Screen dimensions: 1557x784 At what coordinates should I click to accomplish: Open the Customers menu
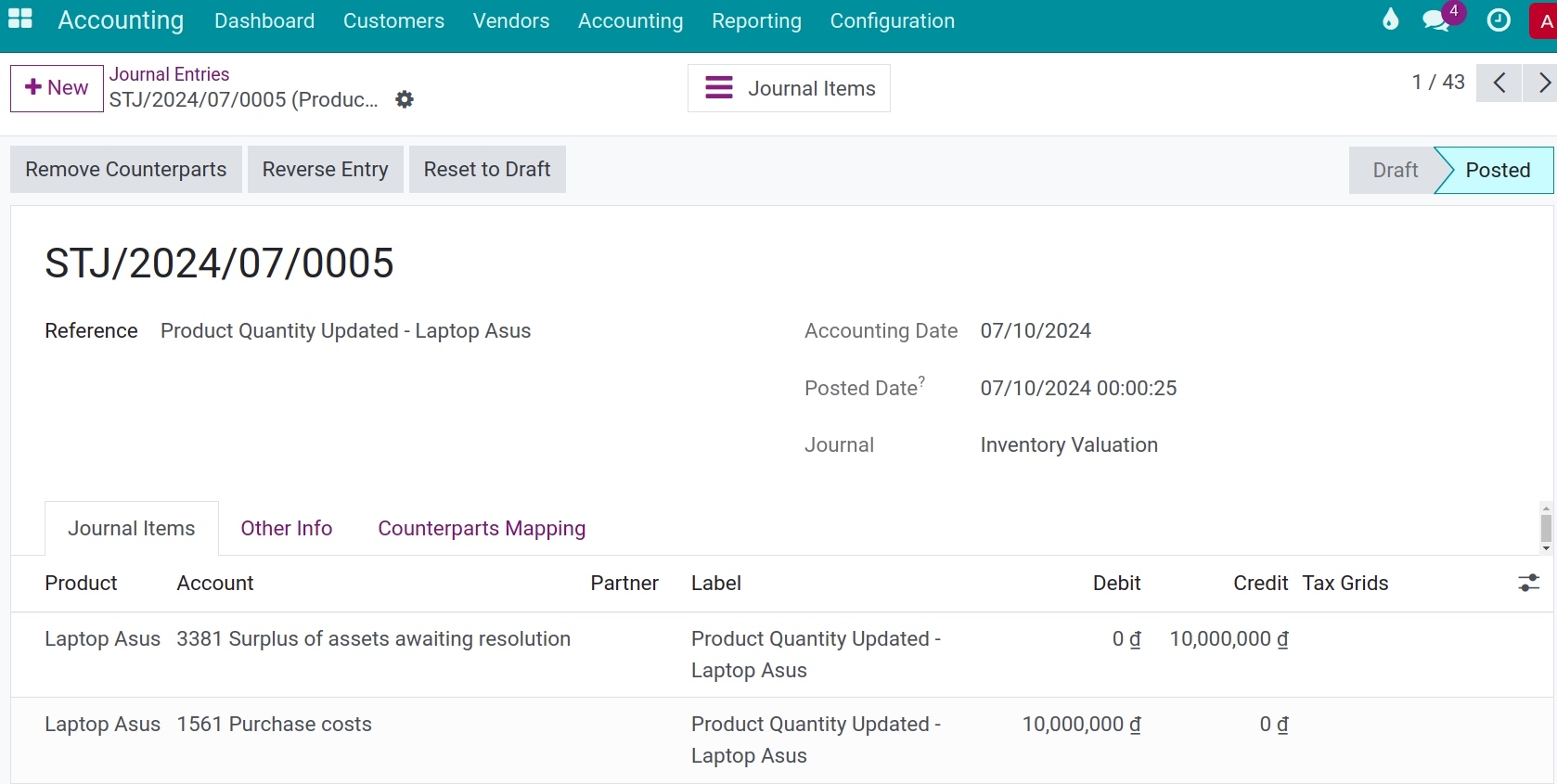pyautogui.click(x=393, y=20)
